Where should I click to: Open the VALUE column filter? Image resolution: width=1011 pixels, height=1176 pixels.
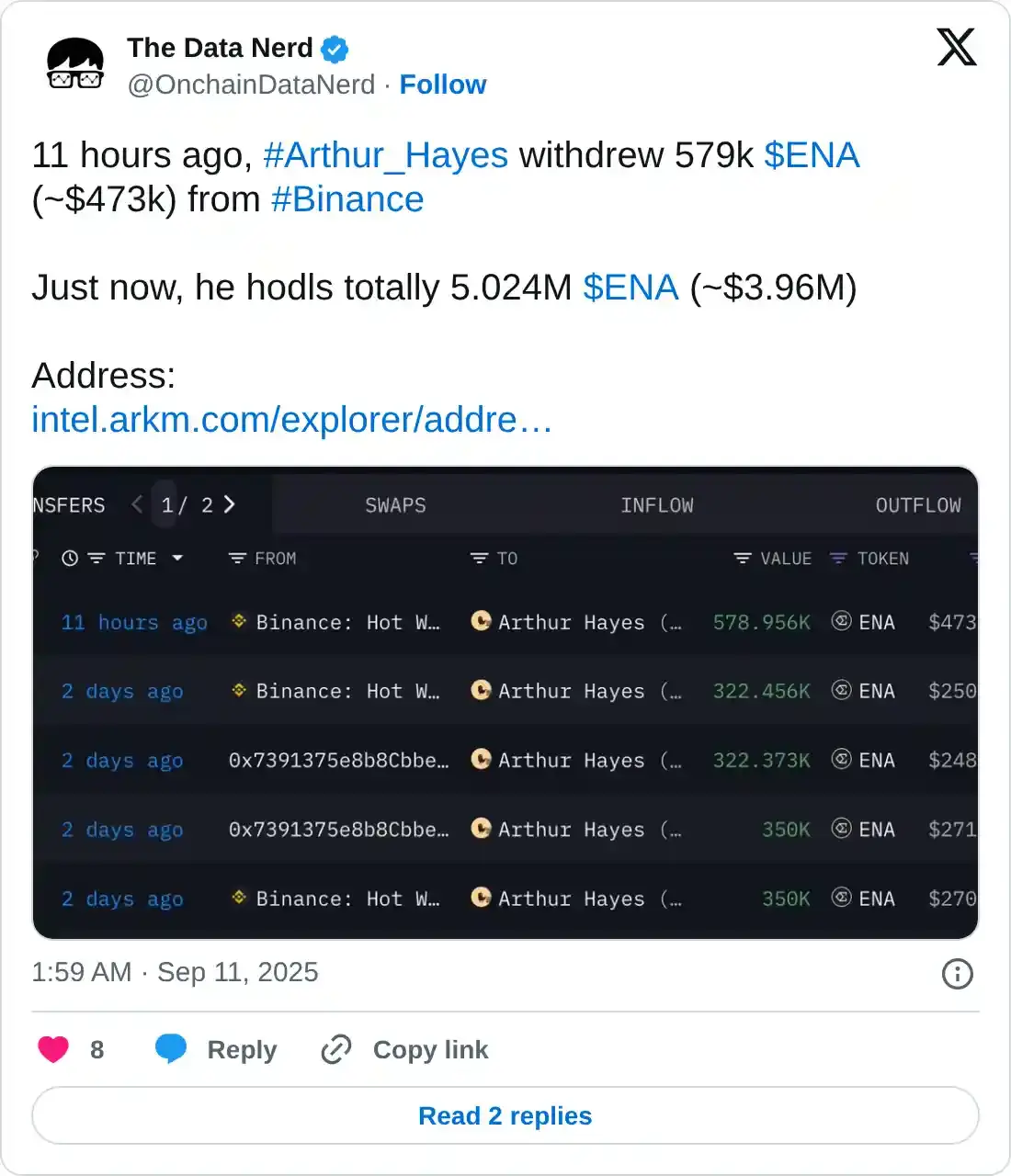pyautogui.click(x=743, y=559)
